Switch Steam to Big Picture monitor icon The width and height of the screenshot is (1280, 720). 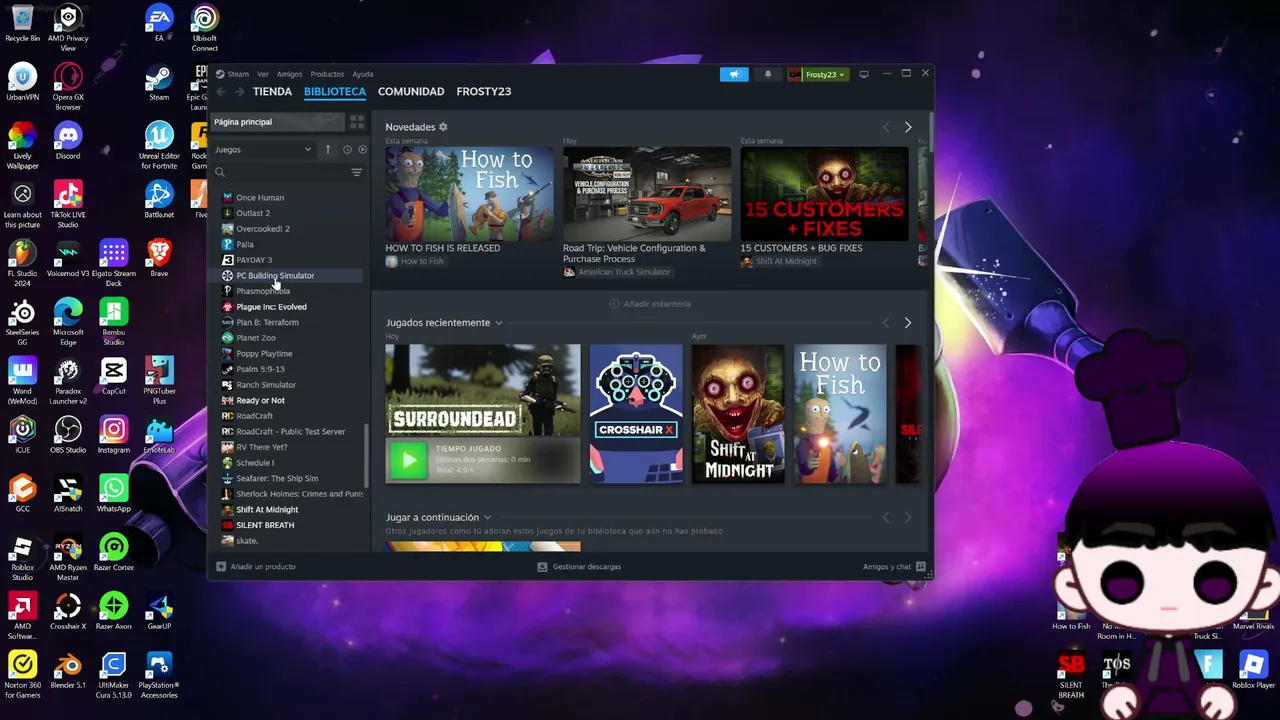(x=864, y=74)
